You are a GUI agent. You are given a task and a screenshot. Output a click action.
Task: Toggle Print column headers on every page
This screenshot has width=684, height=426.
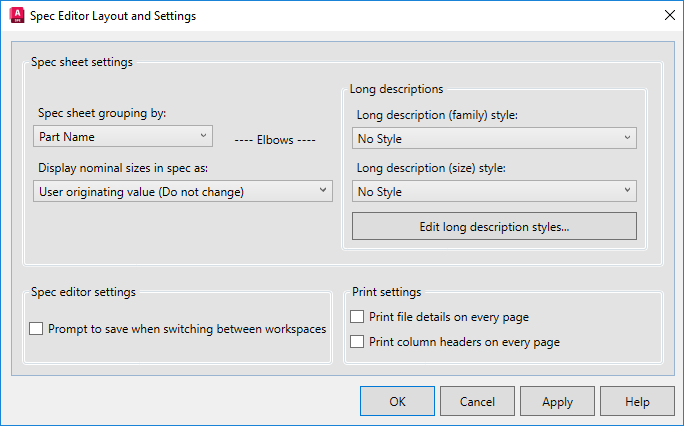(x=358, y=342)
